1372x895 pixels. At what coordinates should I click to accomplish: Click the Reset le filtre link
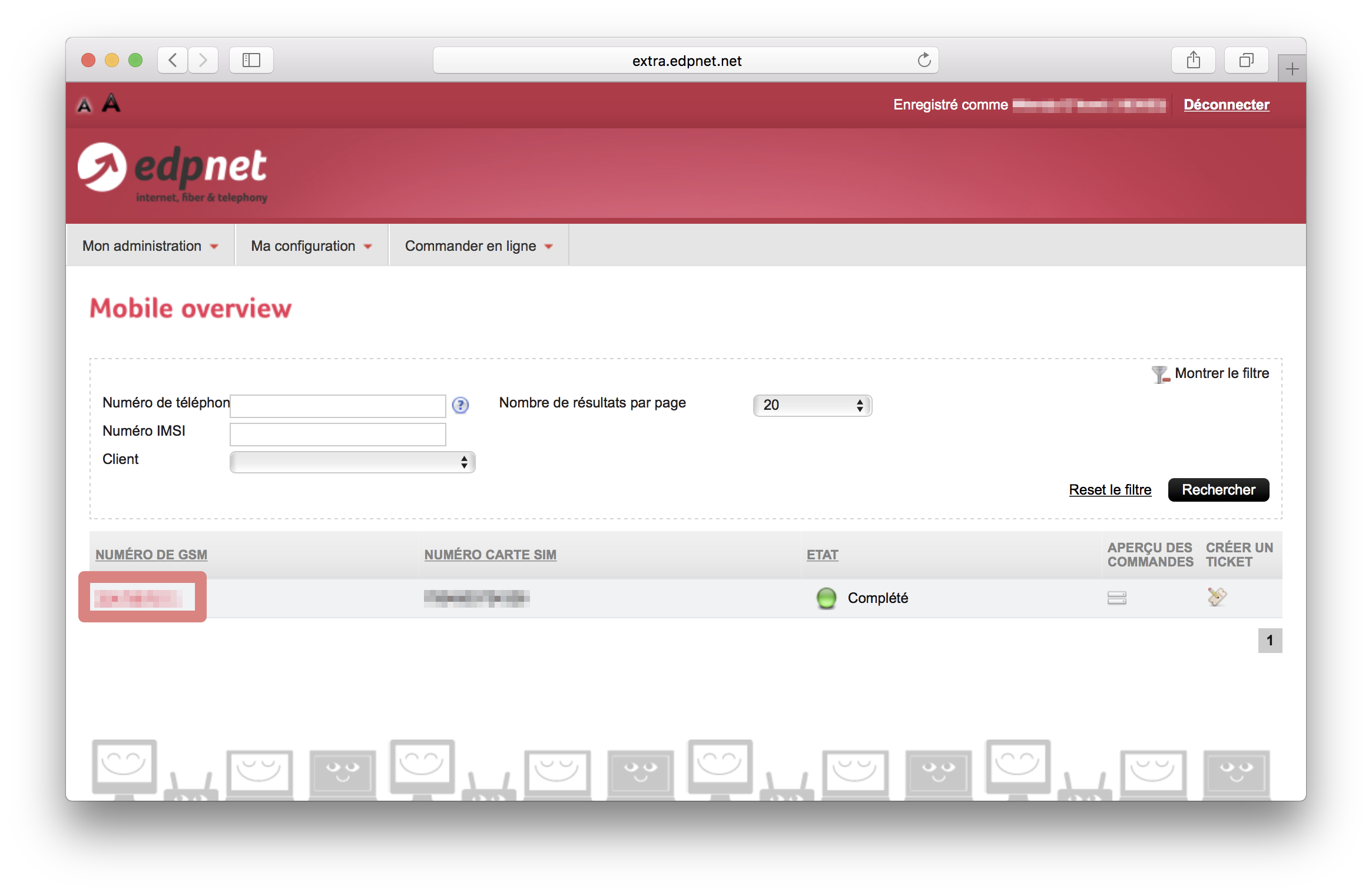(1109, 490)
